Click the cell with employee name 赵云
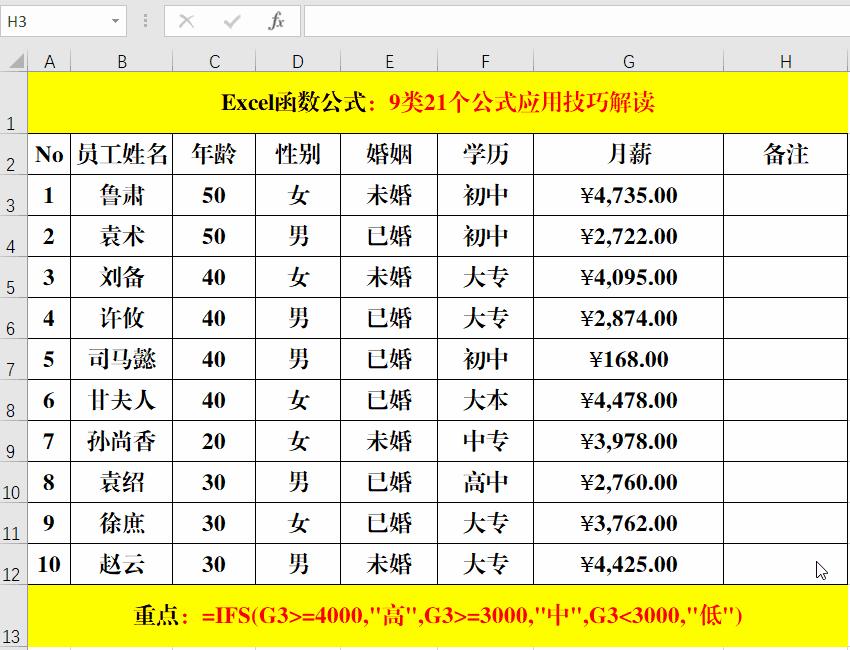850x650 pixels. pos(122,564)
